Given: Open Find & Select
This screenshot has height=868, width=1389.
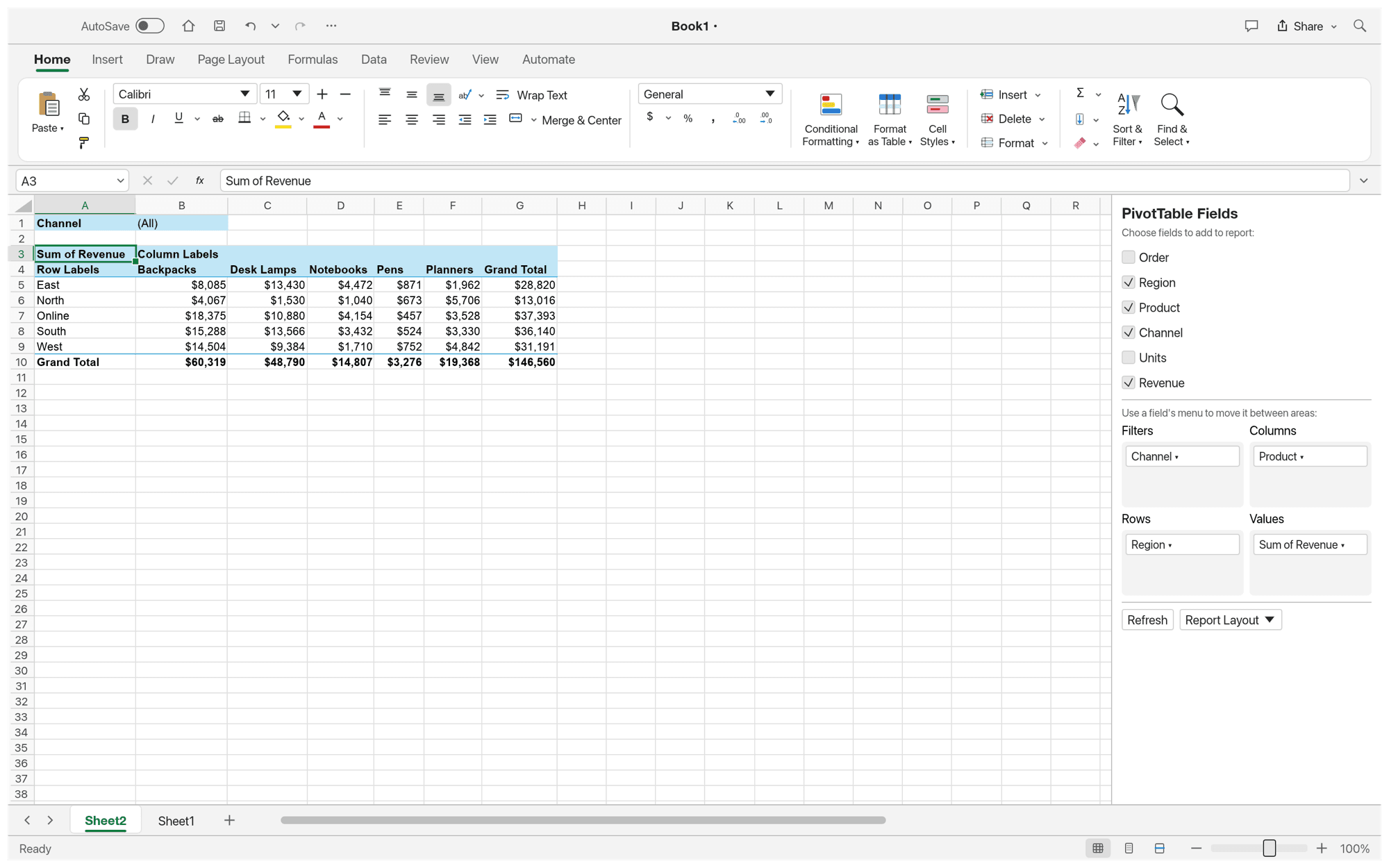Looking at the screenshot, I should coord(1172,119).
